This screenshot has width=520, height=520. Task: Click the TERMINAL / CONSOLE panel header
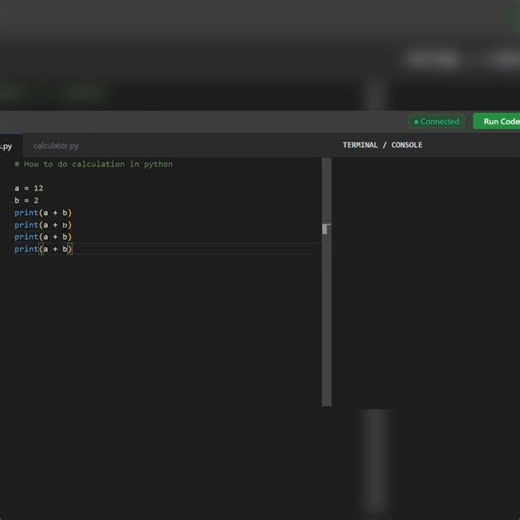tap(382, 145)
